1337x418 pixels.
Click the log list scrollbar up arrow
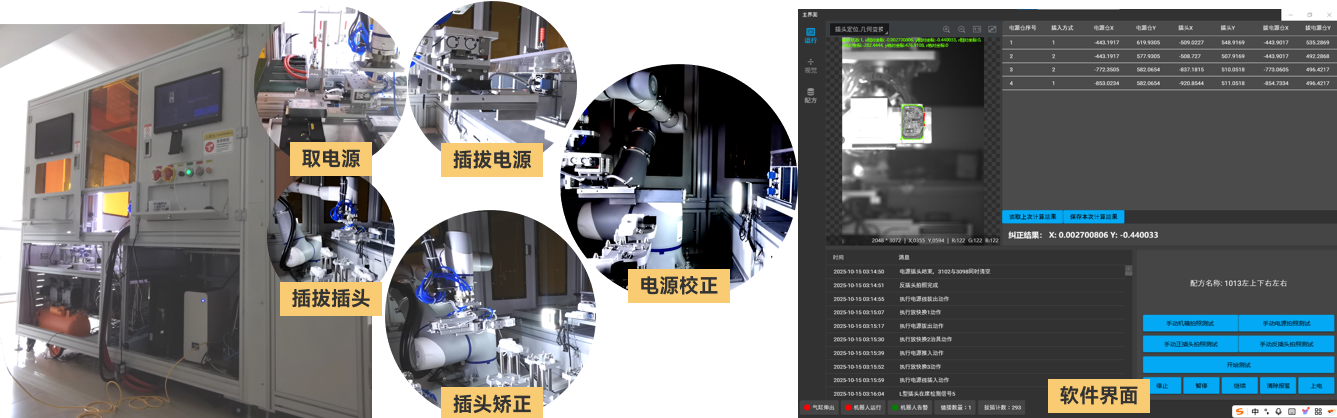1129,270
